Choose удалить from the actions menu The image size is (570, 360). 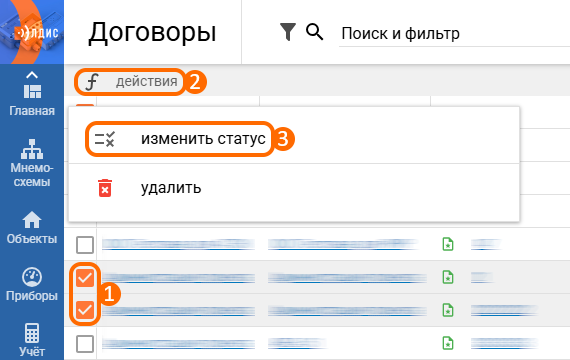[x=294, y=188]
